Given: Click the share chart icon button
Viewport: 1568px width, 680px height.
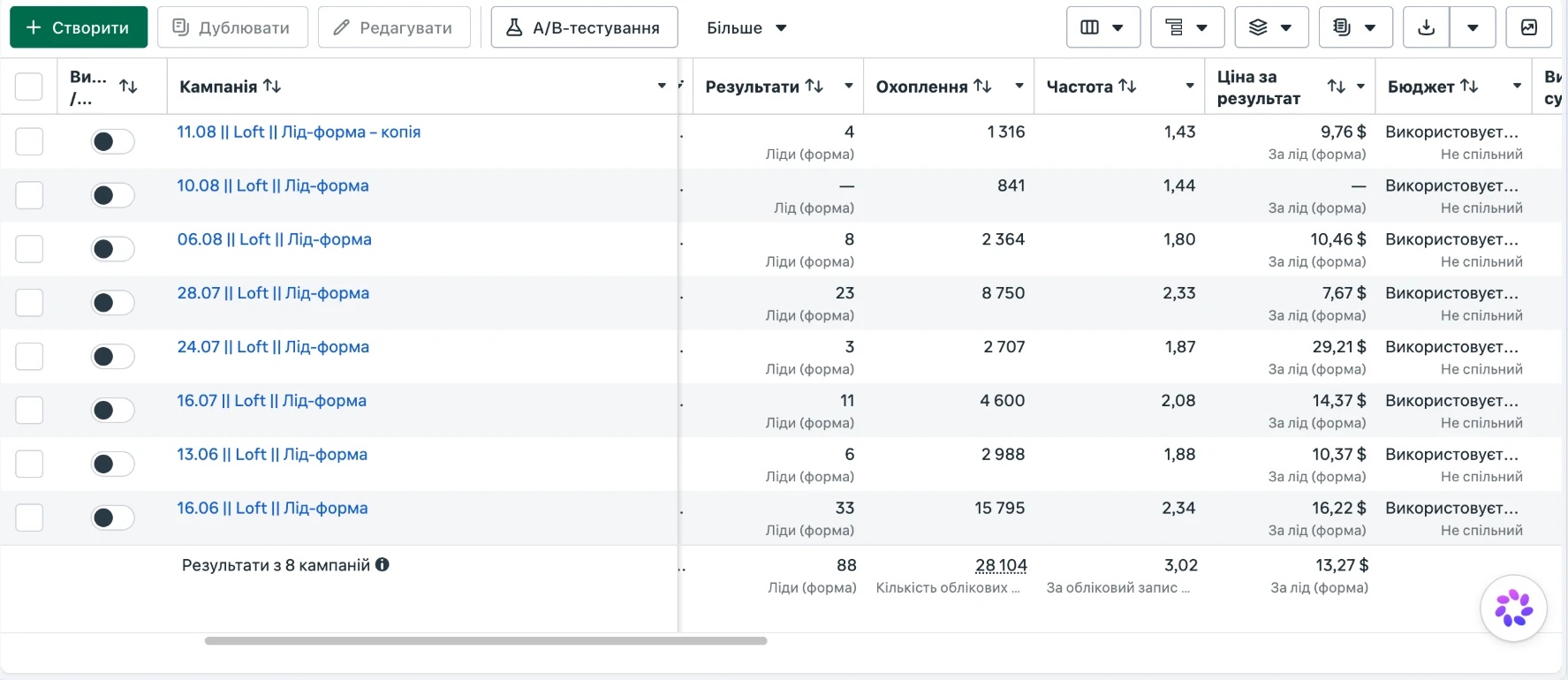Looking at the screenshot, I should click(x=1529, y=27).
